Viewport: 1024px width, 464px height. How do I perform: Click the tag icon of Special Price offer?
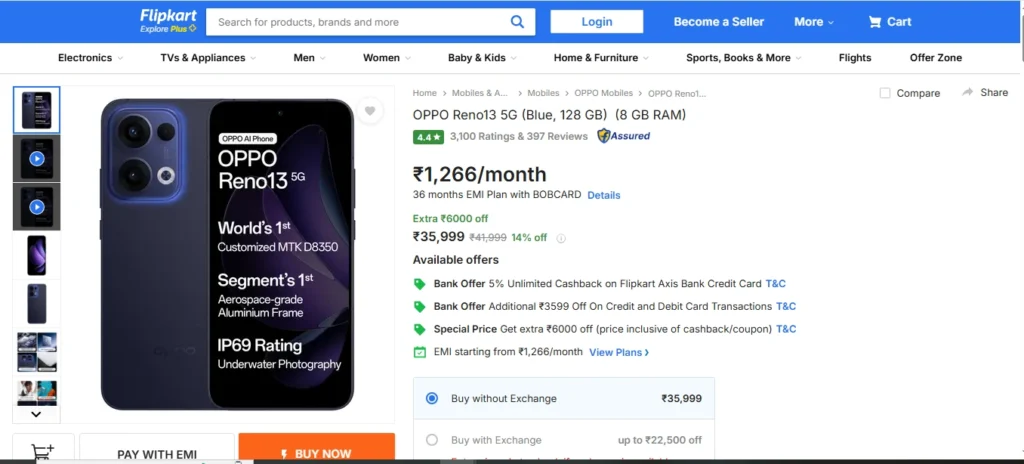tap(420, 329)
